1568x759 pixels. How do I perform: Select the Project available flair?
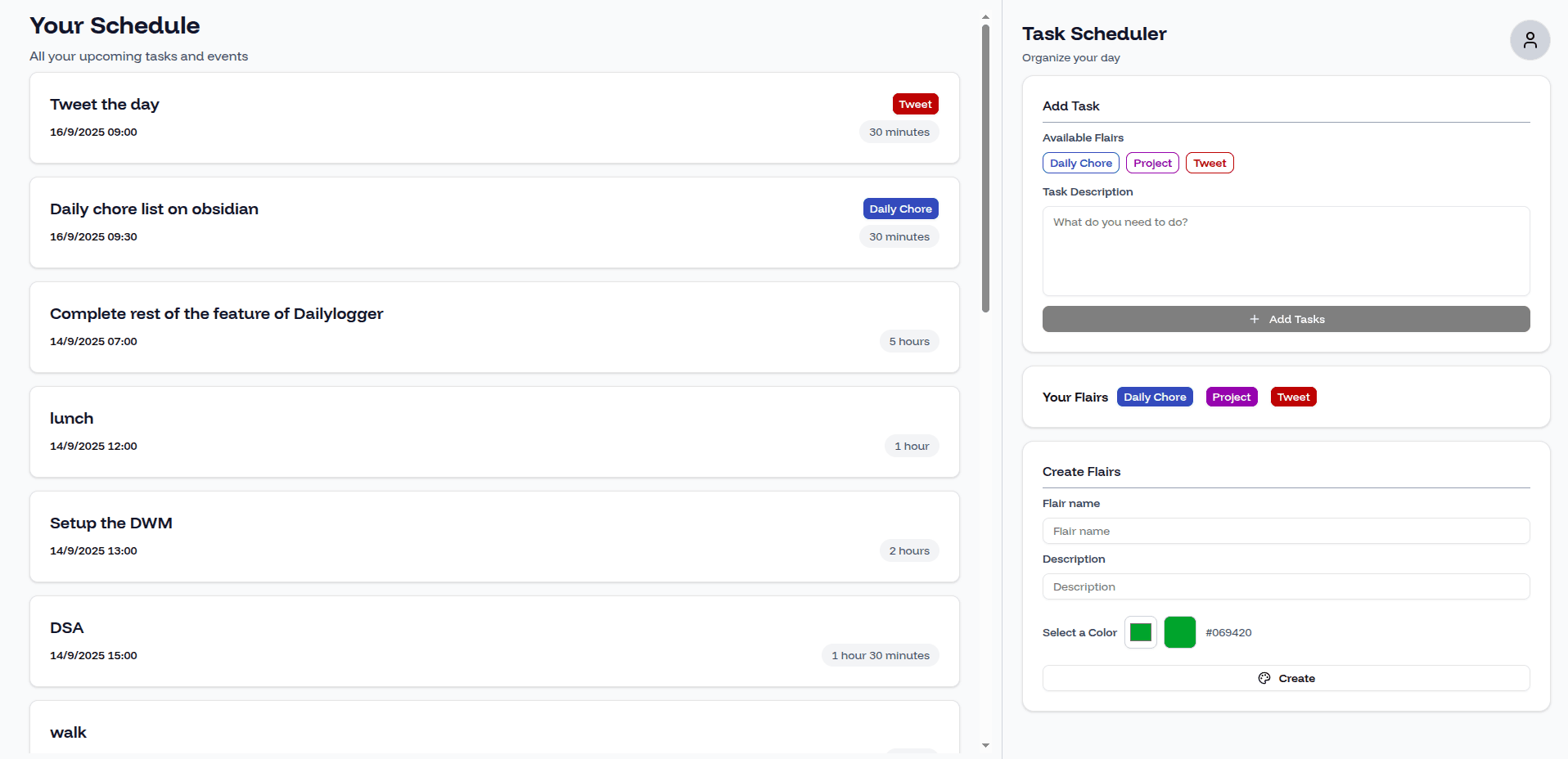(x=1152, y=163)
